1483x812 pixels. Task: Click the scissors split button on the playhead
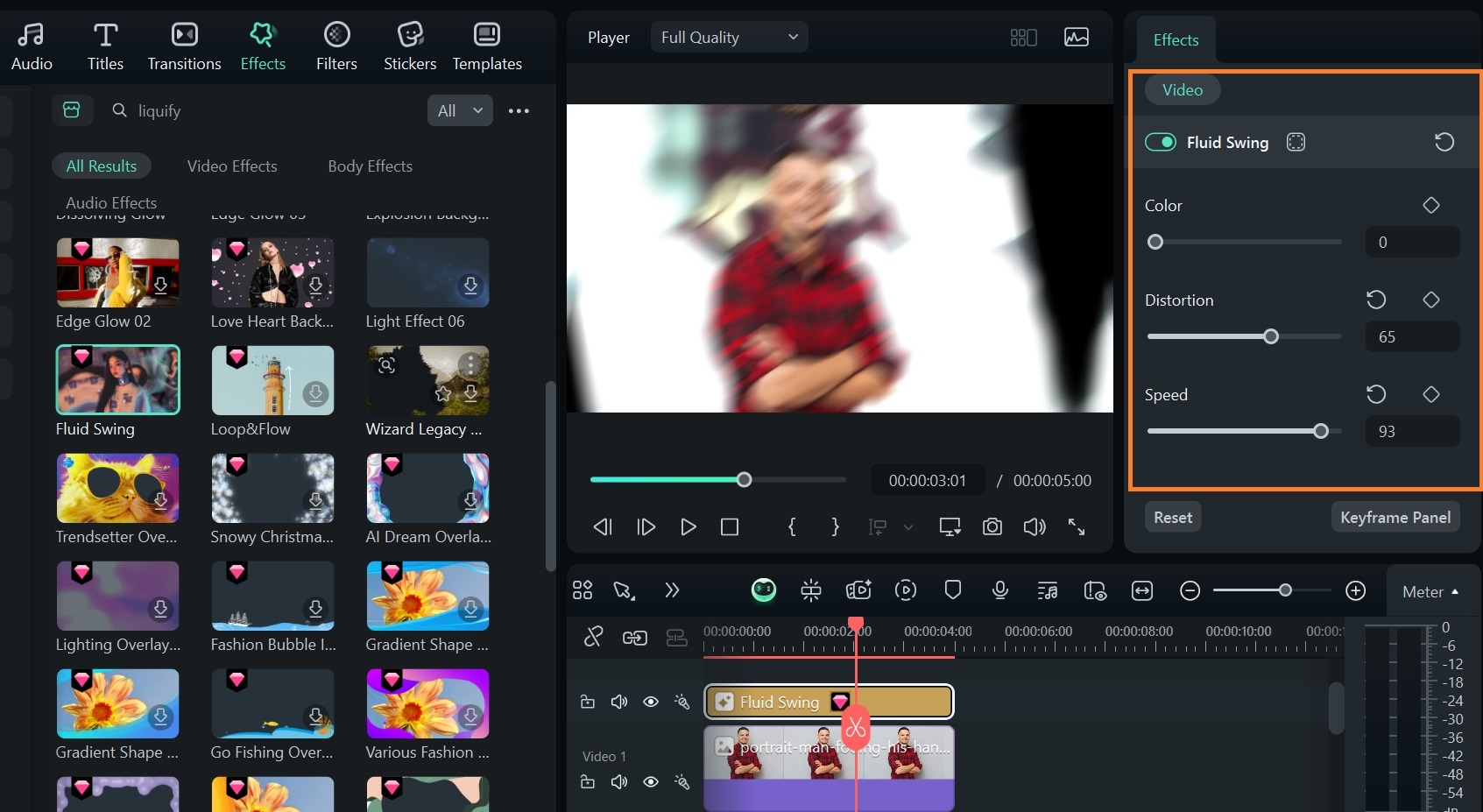[x=856, y=727]
